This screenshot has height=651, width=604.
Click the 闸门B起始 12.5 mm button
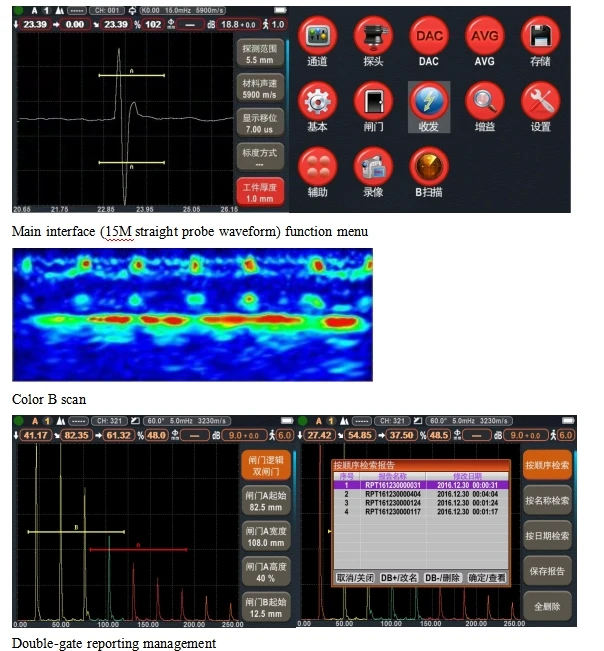point(266,607)
